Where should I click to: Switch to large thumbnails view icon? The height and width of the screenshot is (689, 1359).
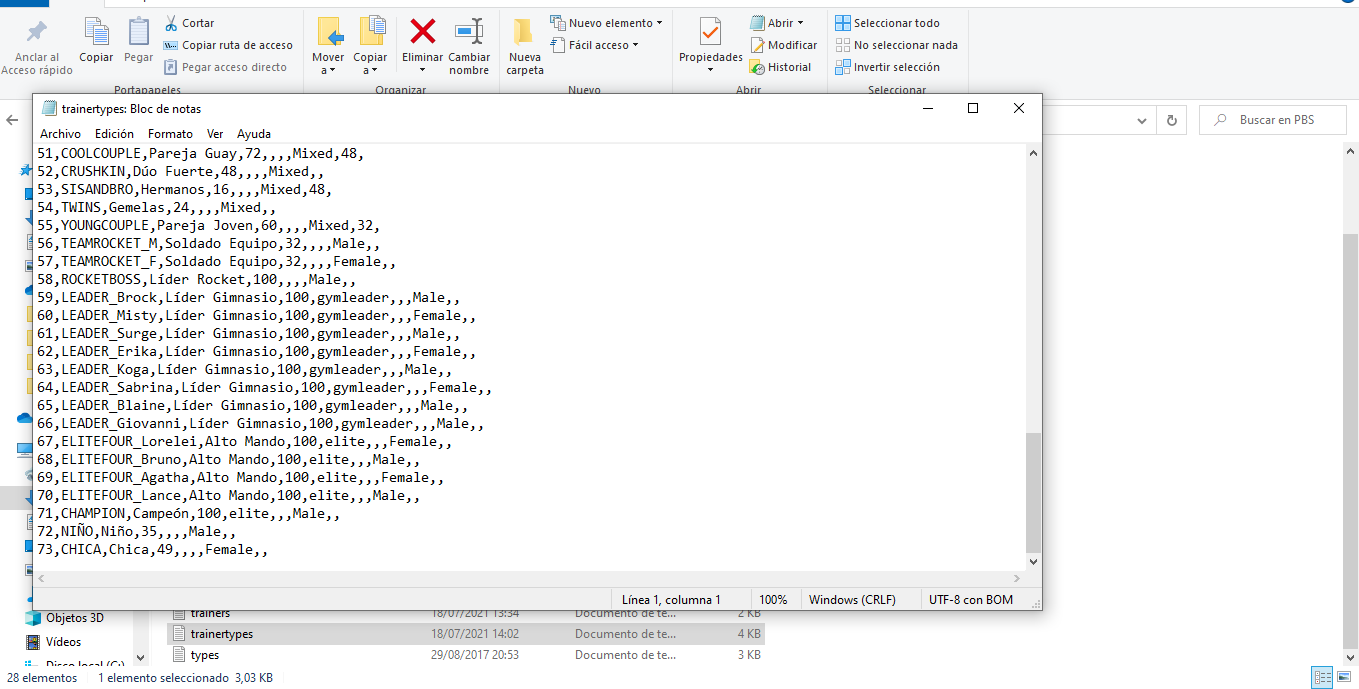(x=1345, y=677)
